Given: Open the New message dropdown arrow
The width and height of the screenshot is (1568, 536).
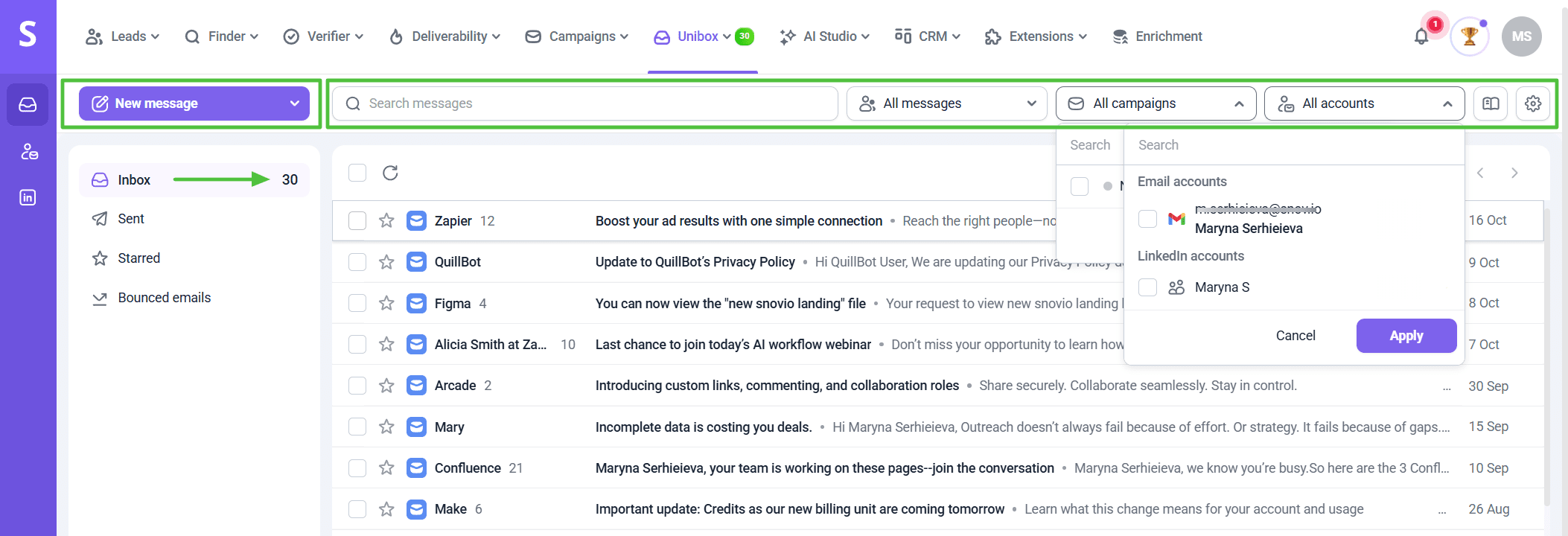Looking at the screenshot, I should [294, 103].
